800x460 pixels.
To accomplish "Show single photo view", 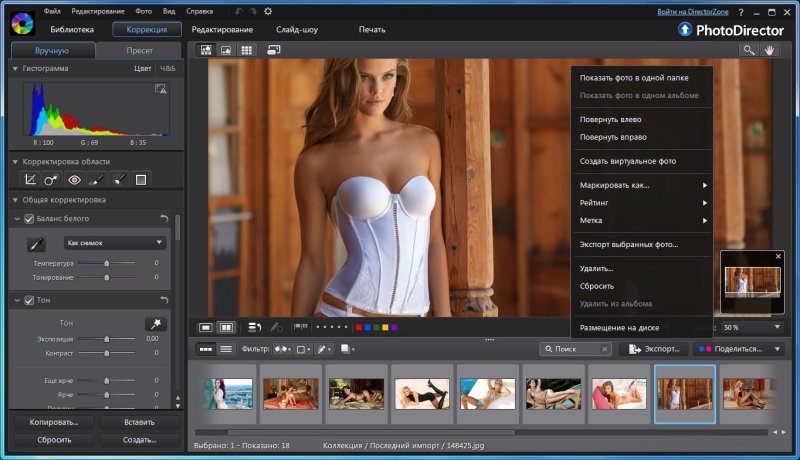I will pos(206,327).
